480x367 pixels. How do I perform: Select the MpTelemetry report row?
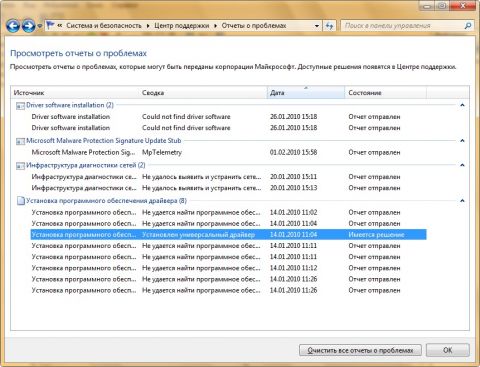(x=228, y=152)
